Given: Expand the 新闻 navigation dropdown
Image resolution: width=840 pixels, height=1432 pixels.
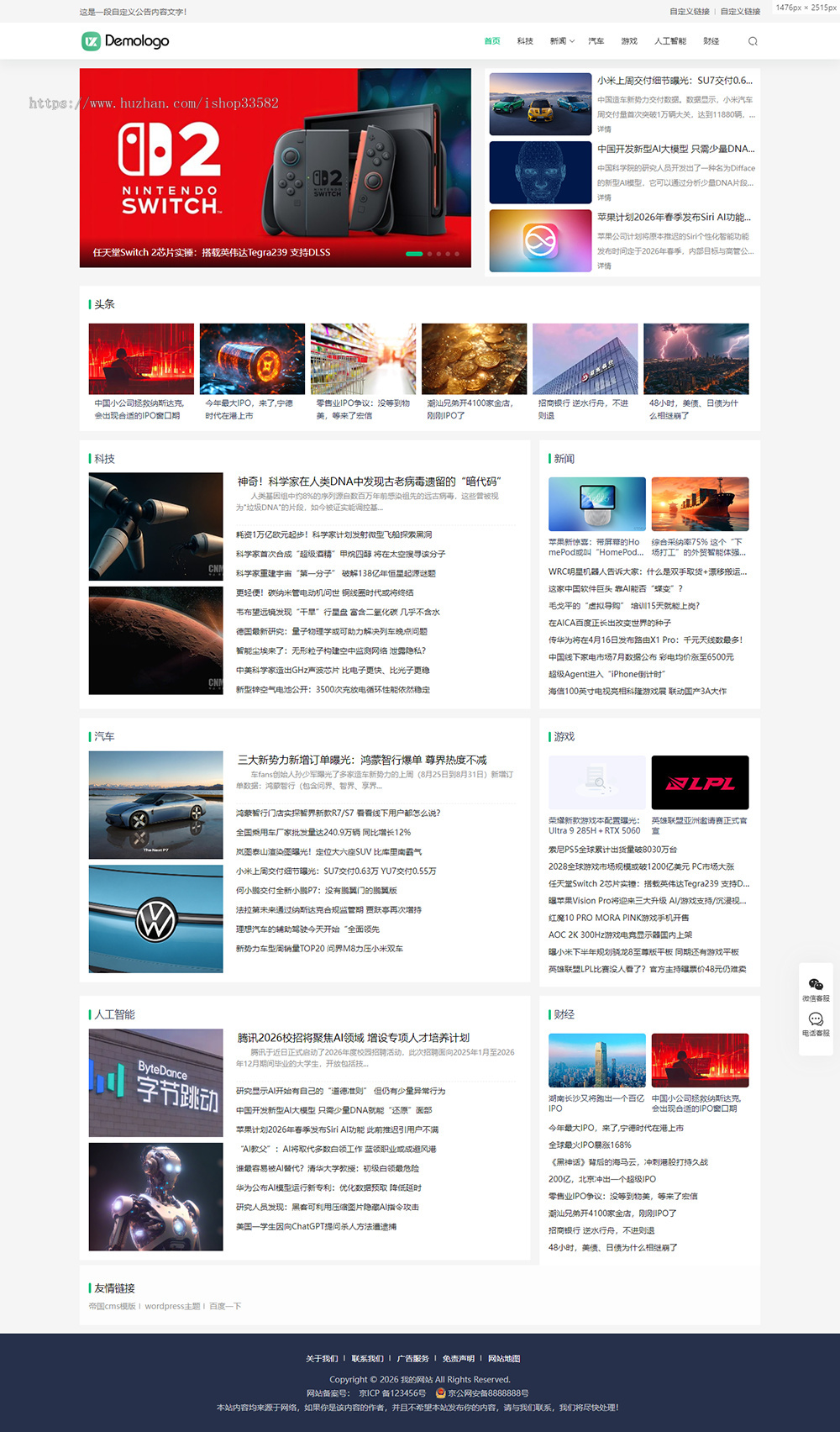Looking at the screenshot, I should click(x=562, y=41).
